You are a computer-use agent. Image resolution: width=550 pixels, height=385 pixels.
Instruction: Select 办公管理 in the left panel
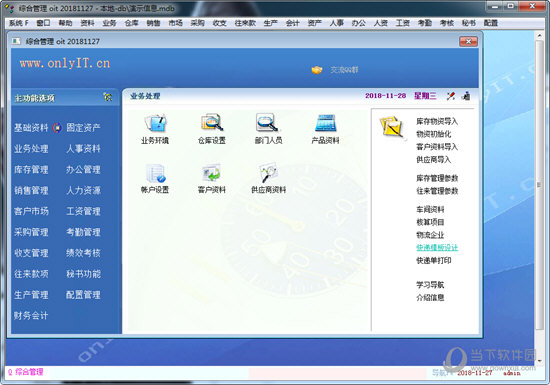click(x=83, y=170)
